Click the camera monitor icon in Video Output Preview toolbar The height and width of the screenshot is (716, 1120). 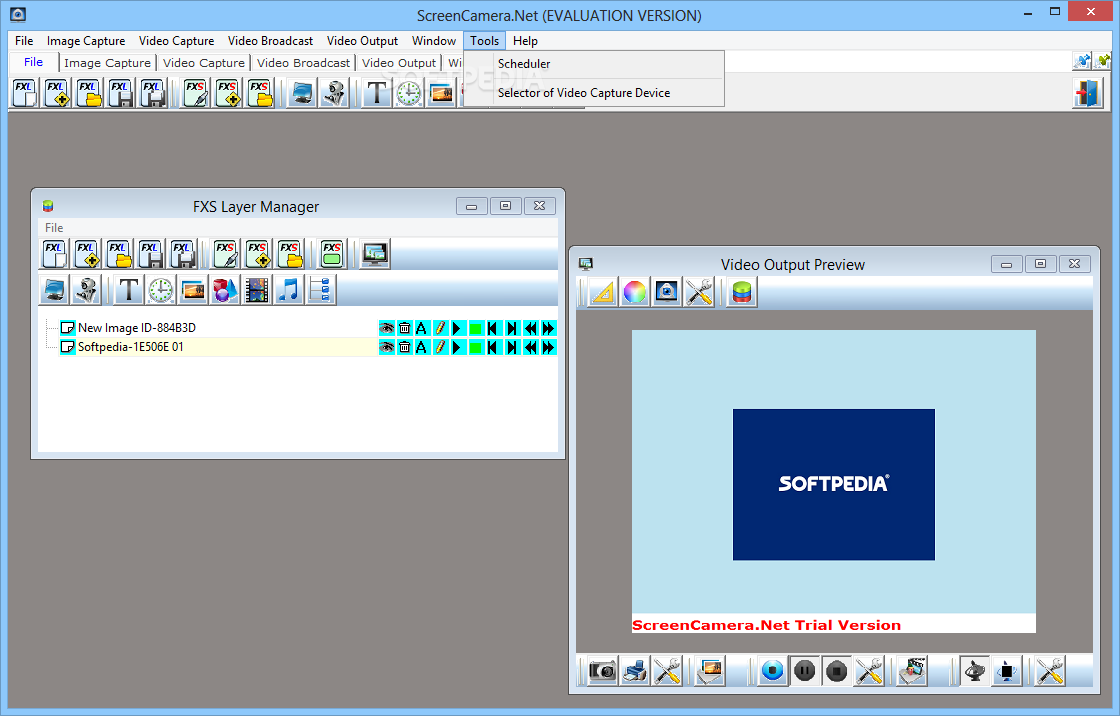point(667,292)
